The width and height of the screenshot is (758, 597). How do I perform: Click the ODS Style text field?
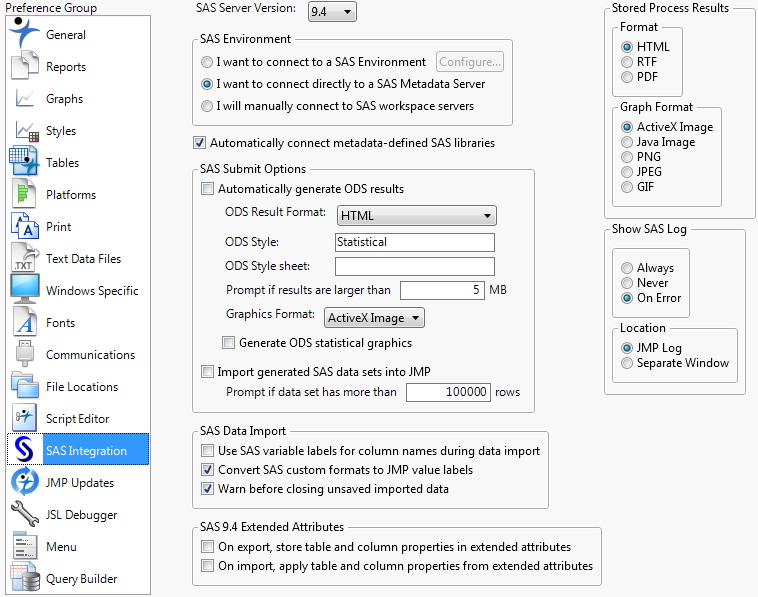[x=415, y=242]
